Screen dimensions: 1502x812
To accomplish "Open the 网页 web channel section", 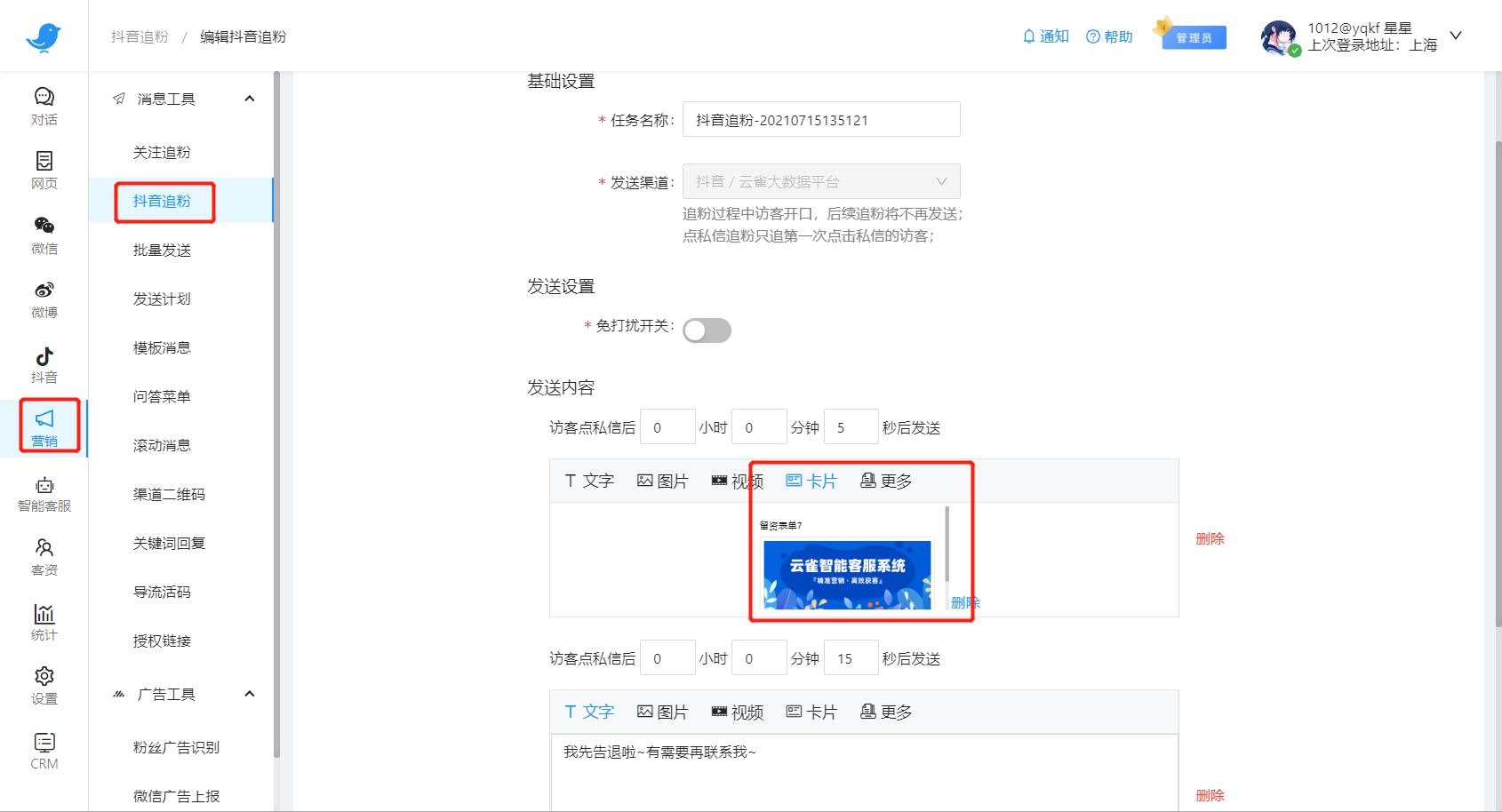I will point(44,171).
